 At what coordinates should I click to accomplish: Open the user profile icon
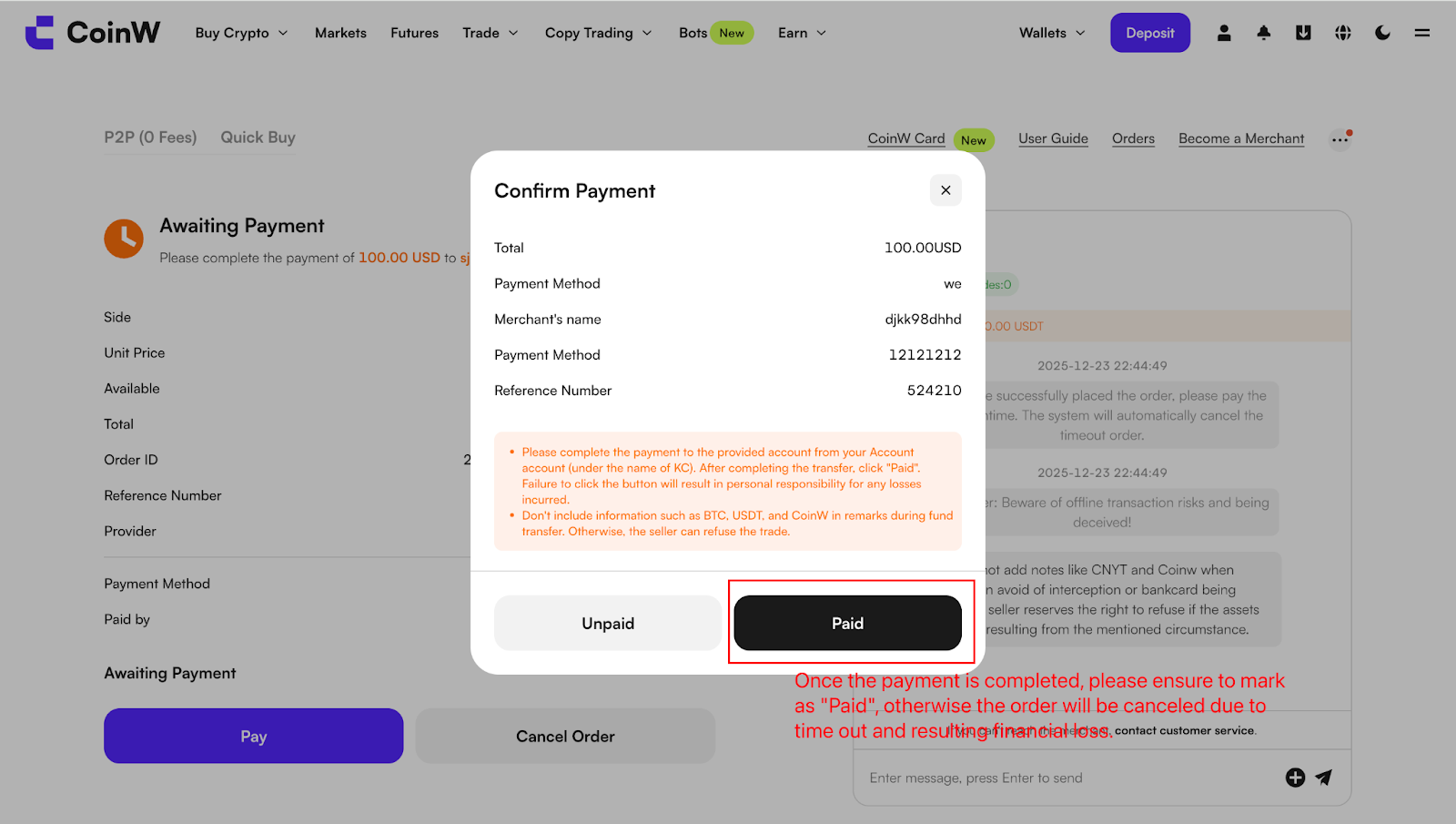click(1224, 33)
